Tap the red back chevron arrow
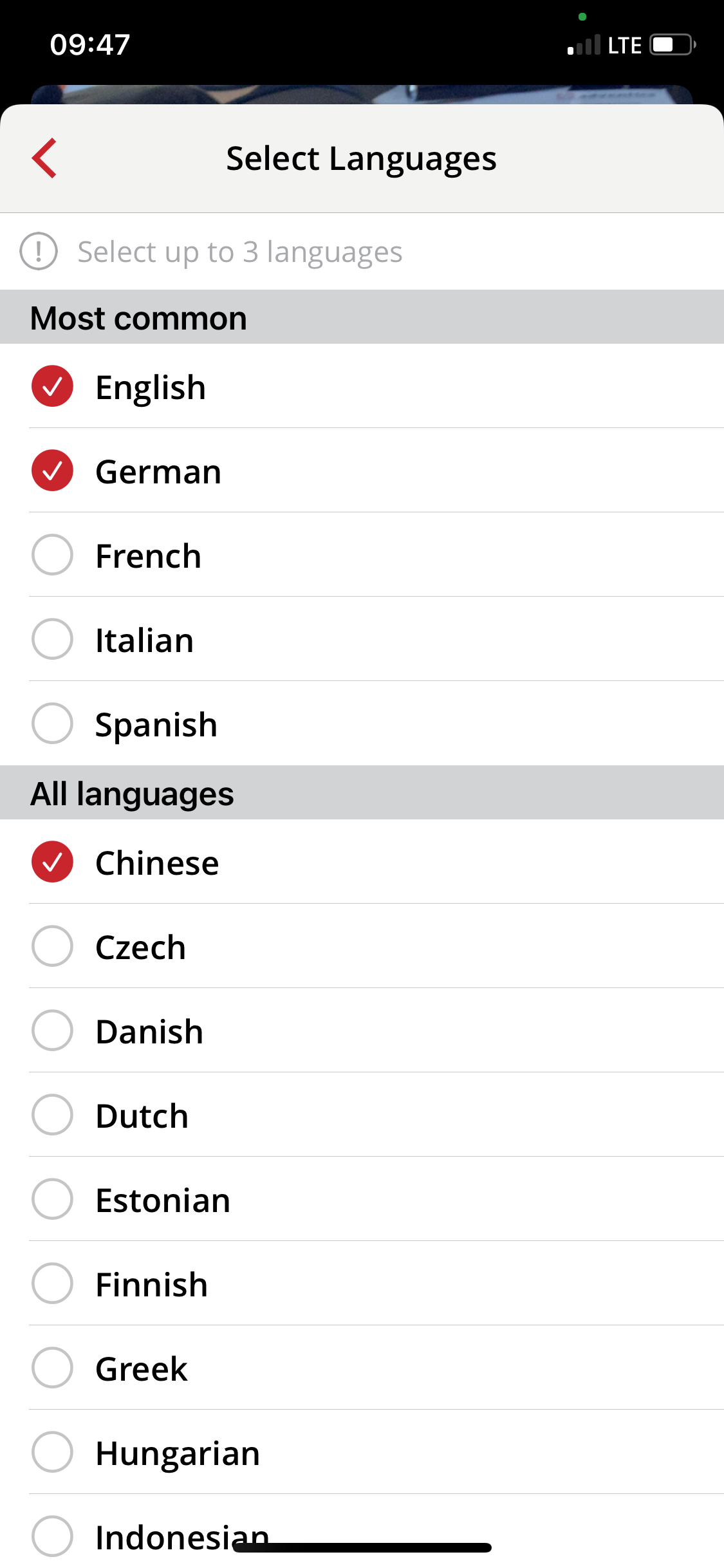The image size is (724, 1568). click(x=44, y=158)
